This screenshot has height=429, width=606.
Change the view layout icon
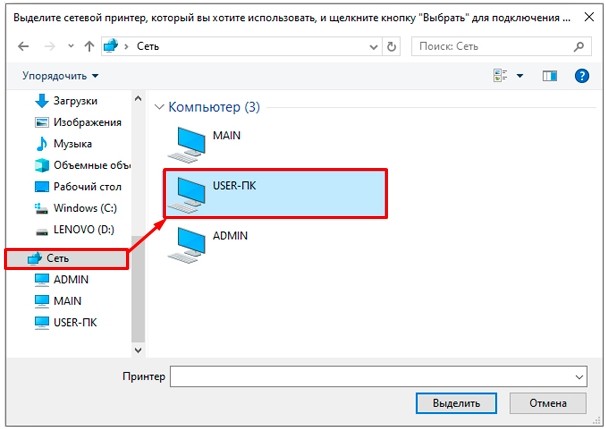point(500,75)
